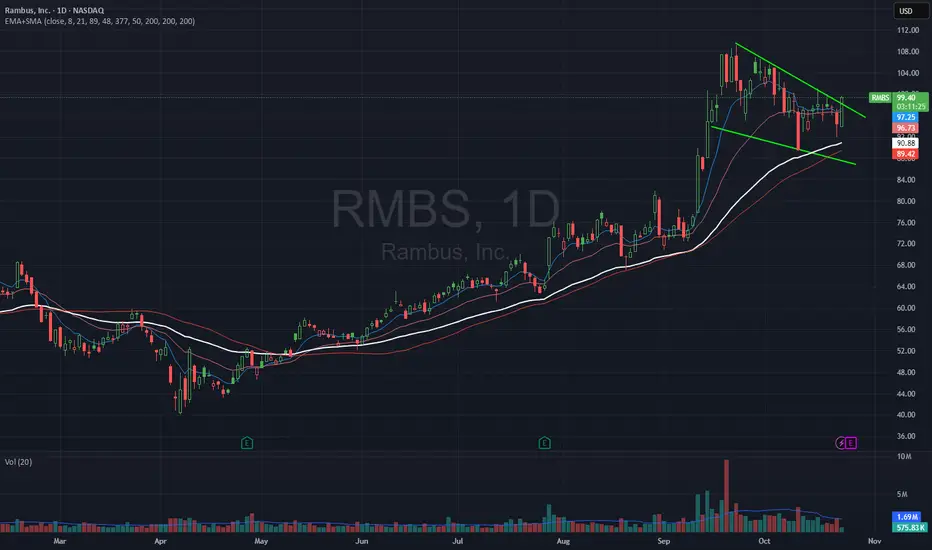932x550 pixels.
Task: Click the Mar label on time axis
Action: tap(59, 541)
